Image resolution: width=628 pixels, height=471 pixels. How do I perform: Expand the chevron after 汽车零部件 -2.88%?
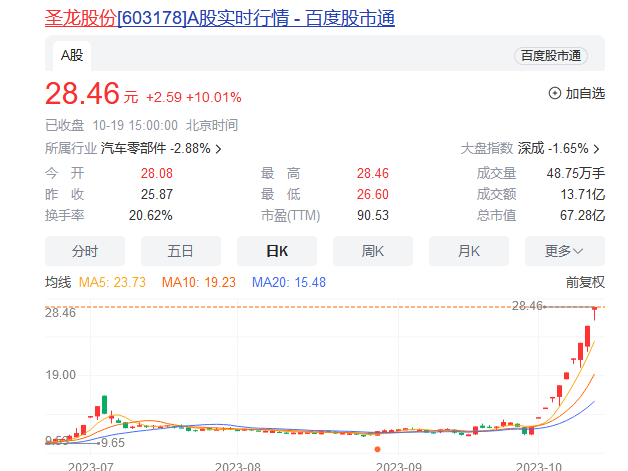tap(218, 149)
